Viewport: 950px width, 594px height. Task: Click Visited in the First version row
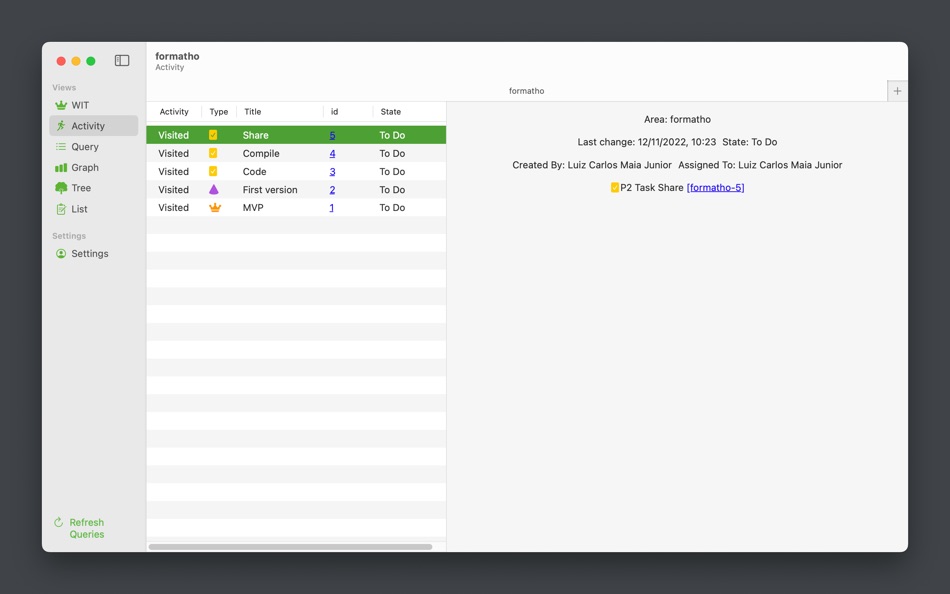173,190
